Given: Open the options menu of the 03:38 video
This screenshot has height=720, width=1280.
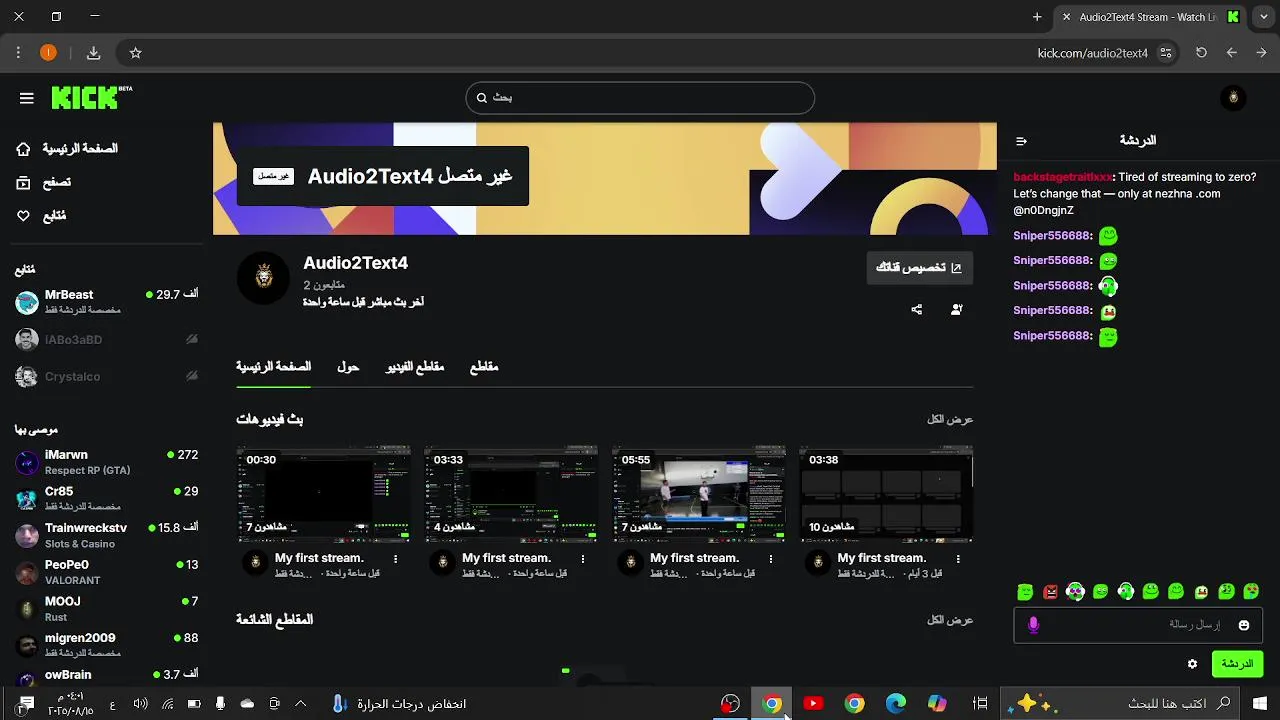Looking at the screenshot, I should (x=958, y=559).
